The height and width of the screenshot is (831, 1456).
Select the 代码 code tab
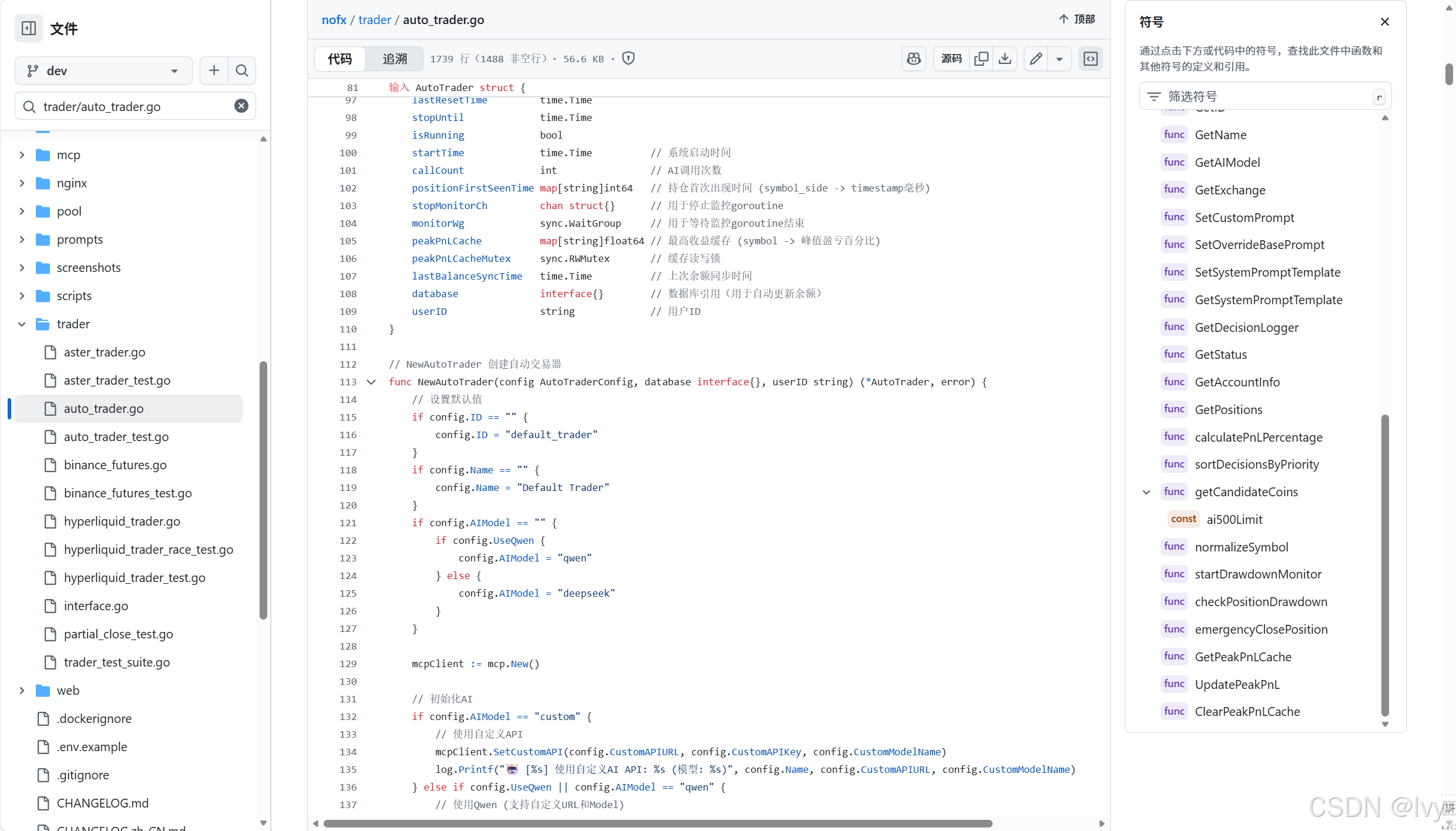coord(340,59)
